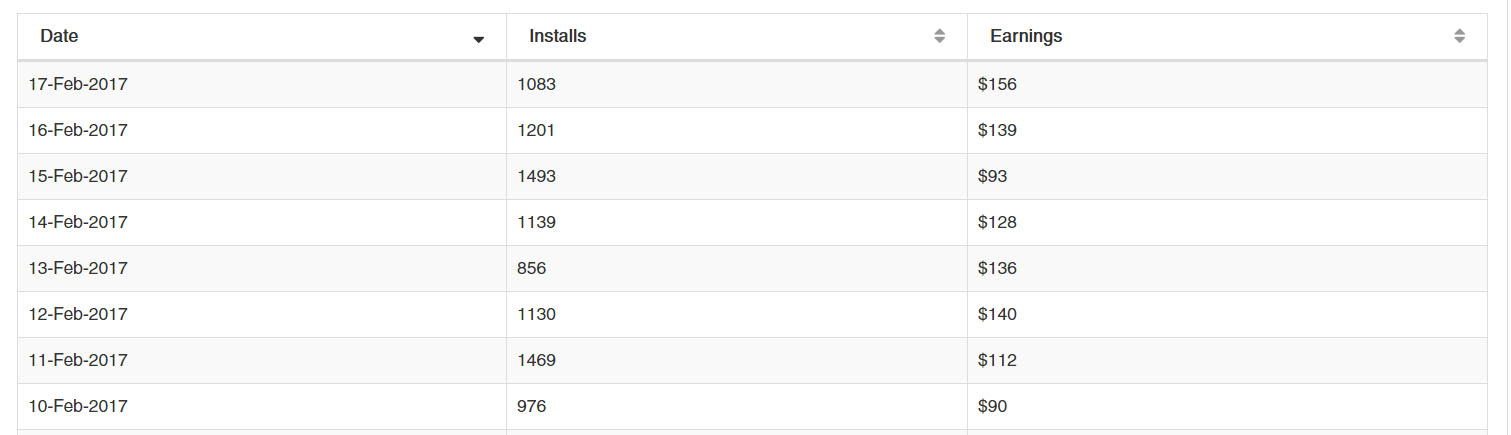Select the $156 earnings cell

(1229, 85)
